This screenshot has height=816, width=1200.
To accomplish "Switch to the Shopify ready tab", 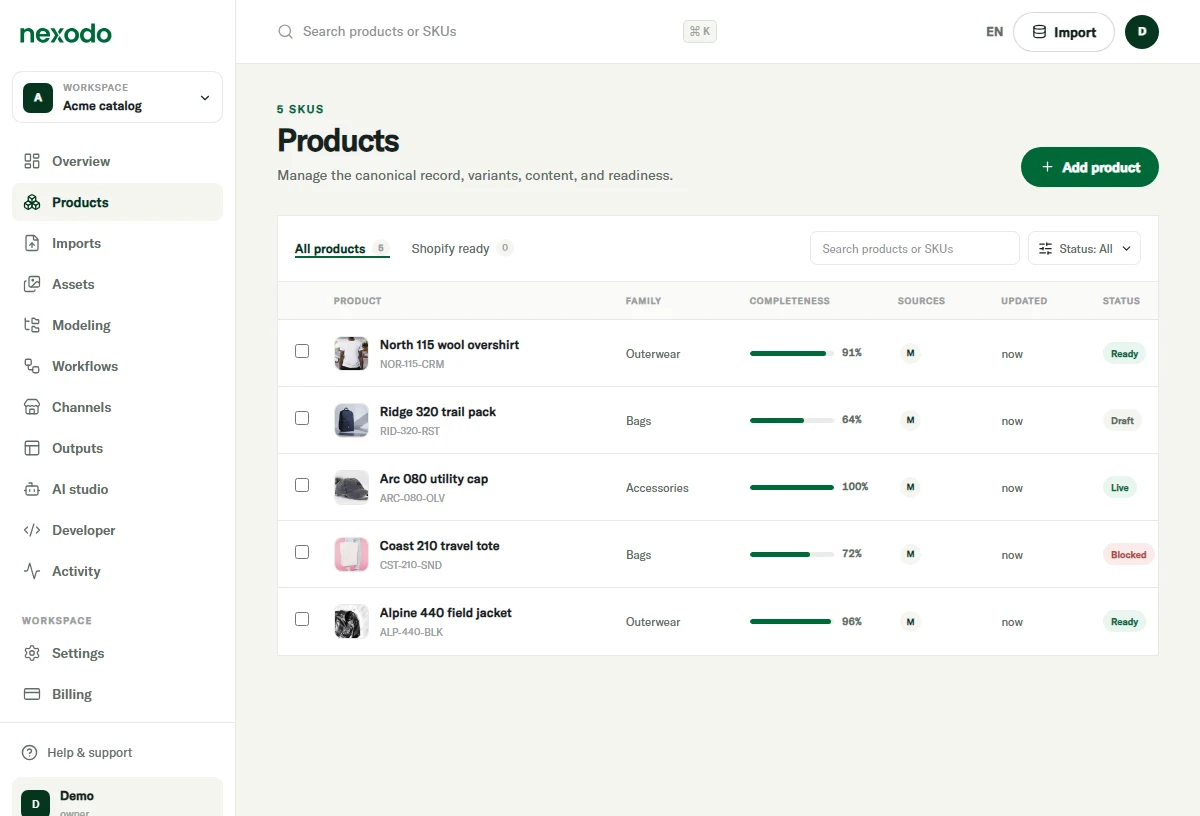I will (462, 248).
